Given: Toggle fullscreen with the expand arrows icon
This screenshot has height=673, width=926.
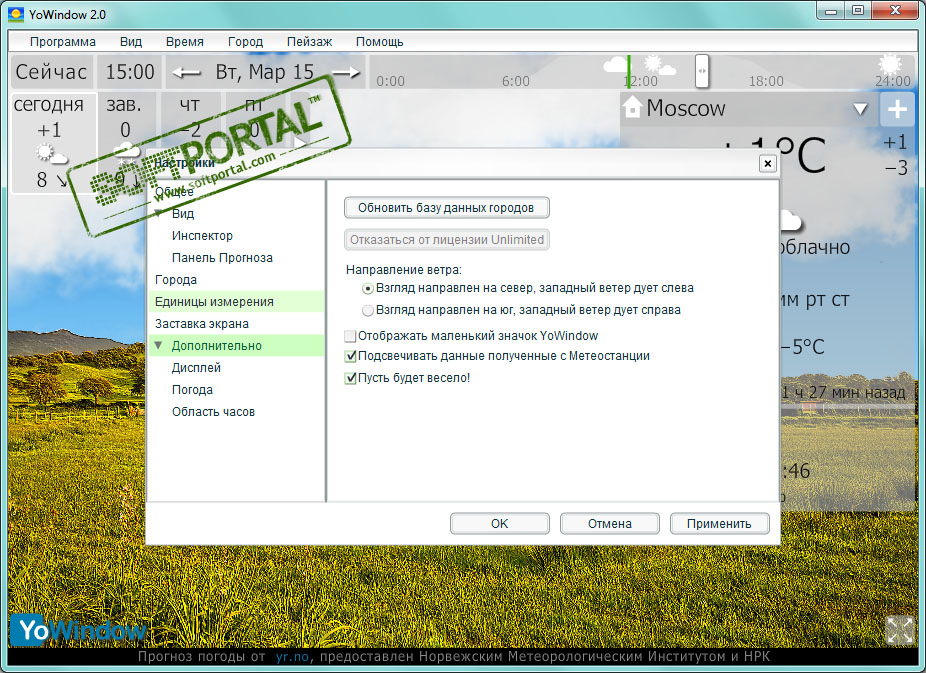Looking at the screenshot, I should tap(899, 629).
